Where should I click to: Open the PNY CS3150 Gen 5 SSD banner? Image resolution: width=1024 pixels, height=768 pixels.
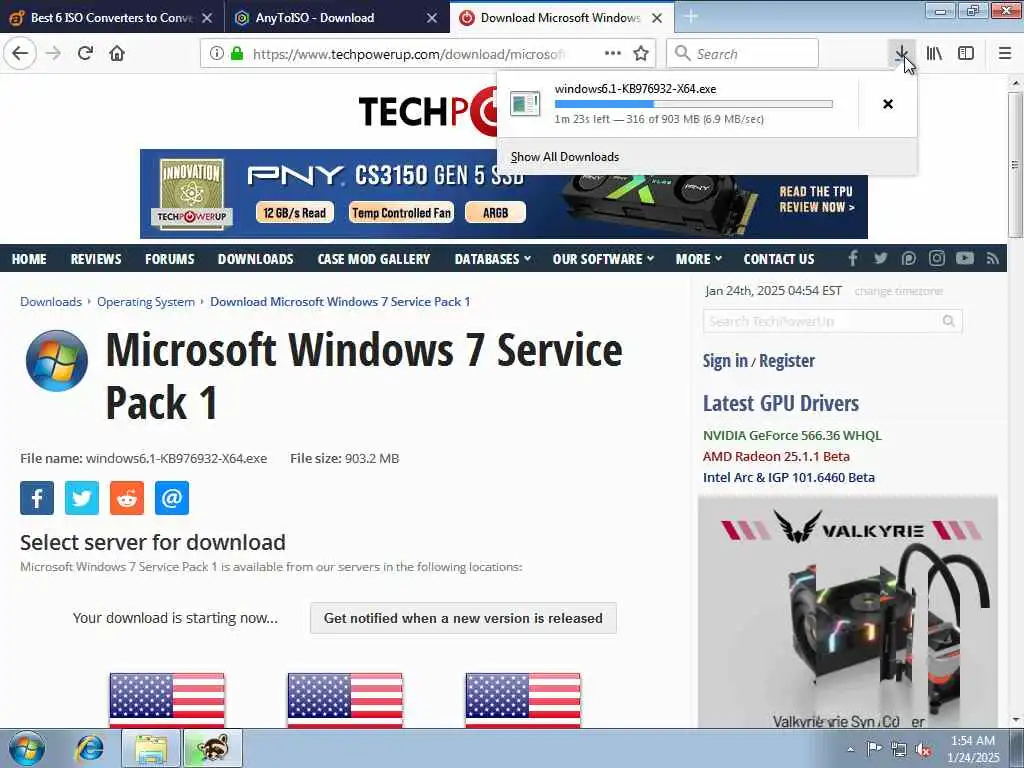504,194
